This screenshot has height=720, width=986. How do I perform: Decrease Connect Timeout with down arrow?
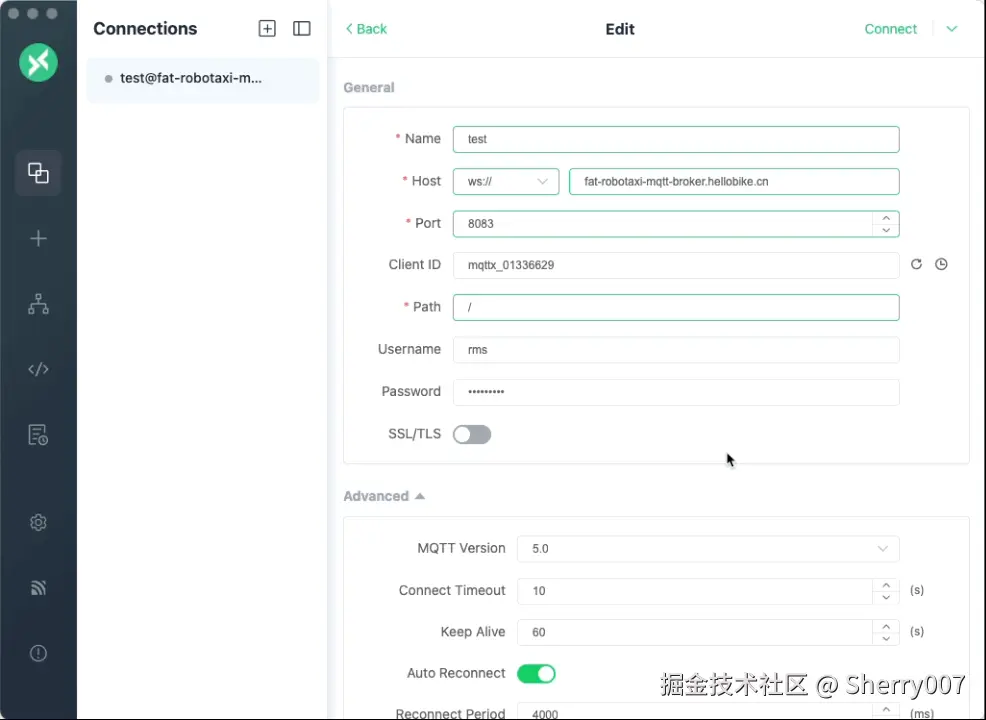[x=886, y=597]
